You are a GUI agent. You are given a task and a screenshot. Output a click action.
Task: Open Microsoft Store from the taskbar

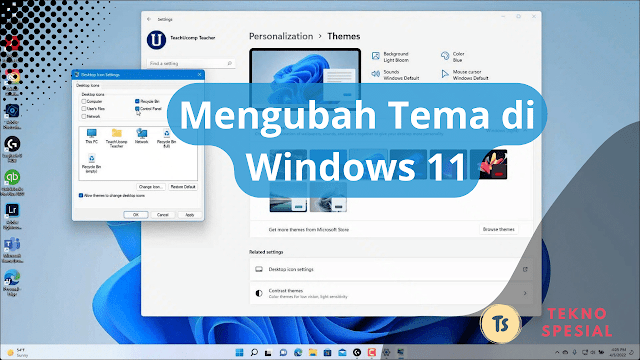327,352
